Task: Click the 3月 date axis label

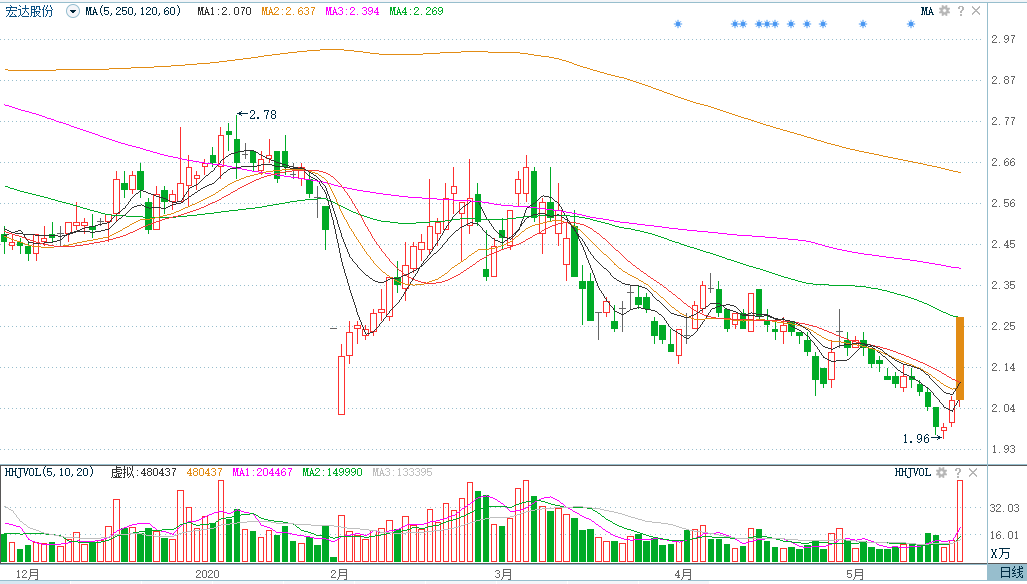Action: coord(503,574)
